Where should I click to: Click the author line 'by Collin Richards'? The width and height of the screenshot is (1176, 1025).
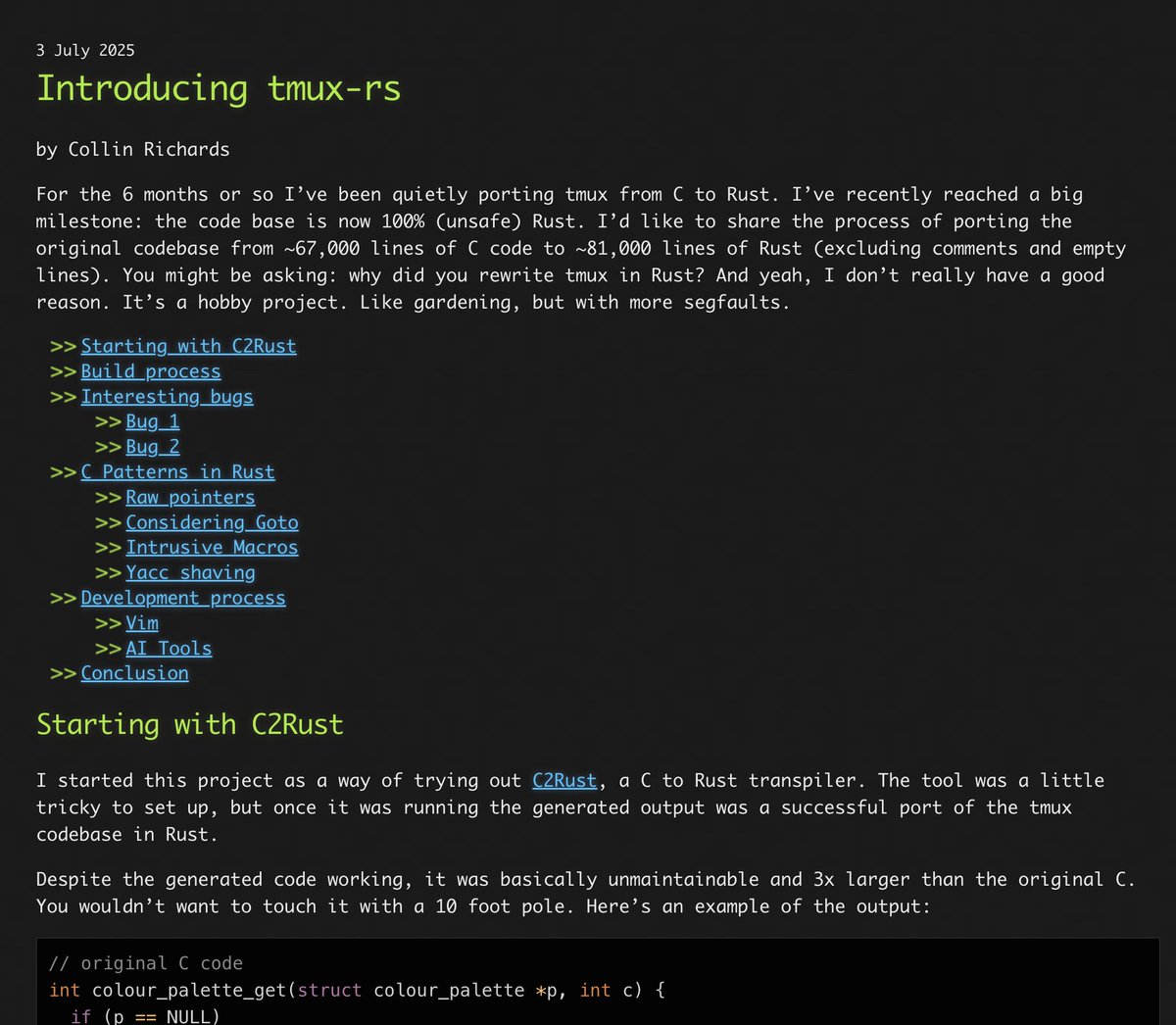coord(133,150)
